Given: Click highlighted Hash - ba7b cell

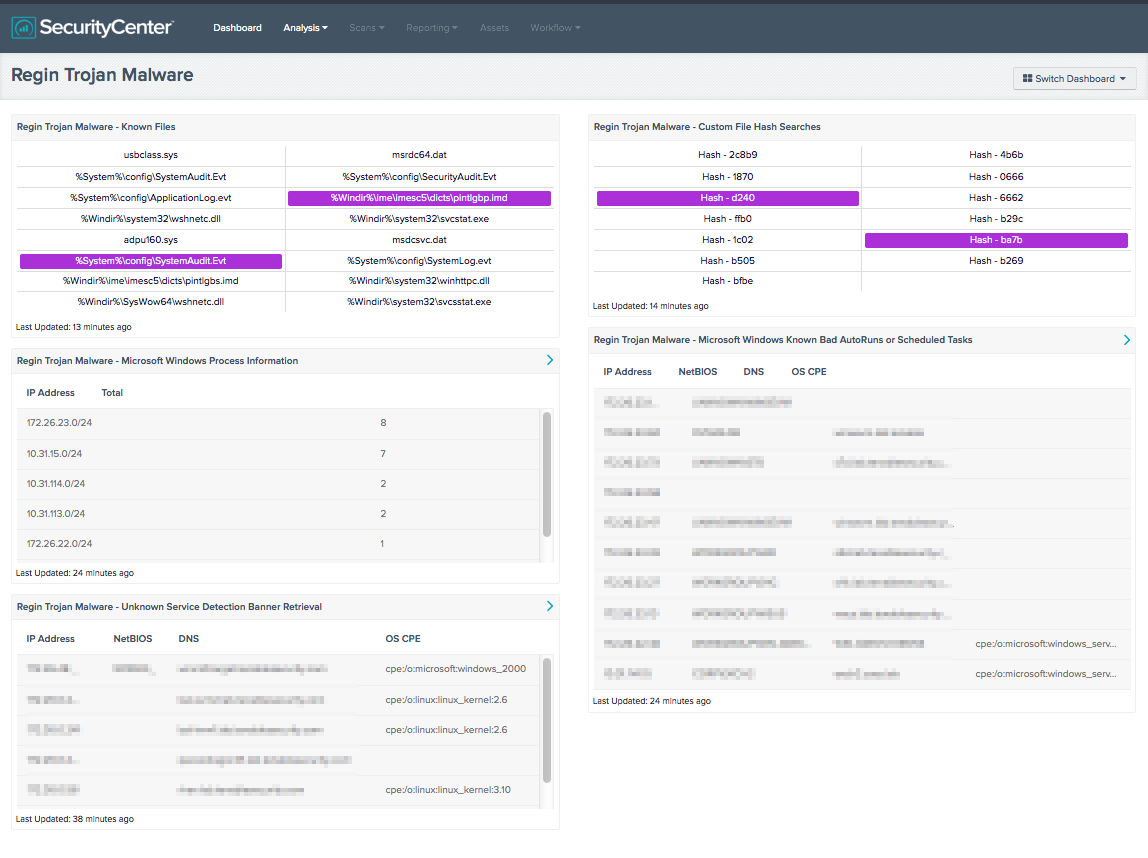Looking at the screenshot, I should coord(996,240).
